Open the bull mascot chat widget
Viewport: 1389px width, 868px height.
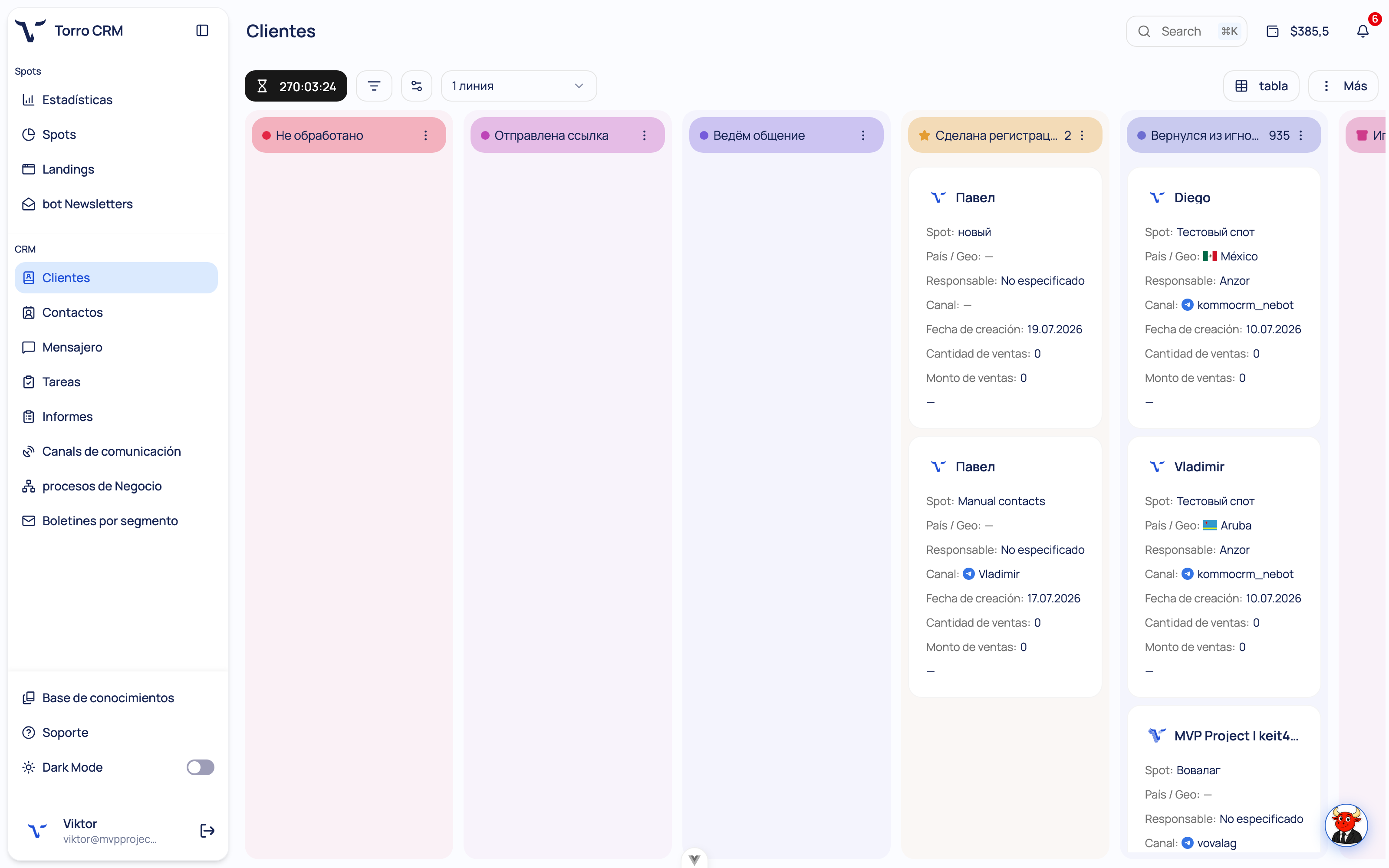[x=1346, y=825]
